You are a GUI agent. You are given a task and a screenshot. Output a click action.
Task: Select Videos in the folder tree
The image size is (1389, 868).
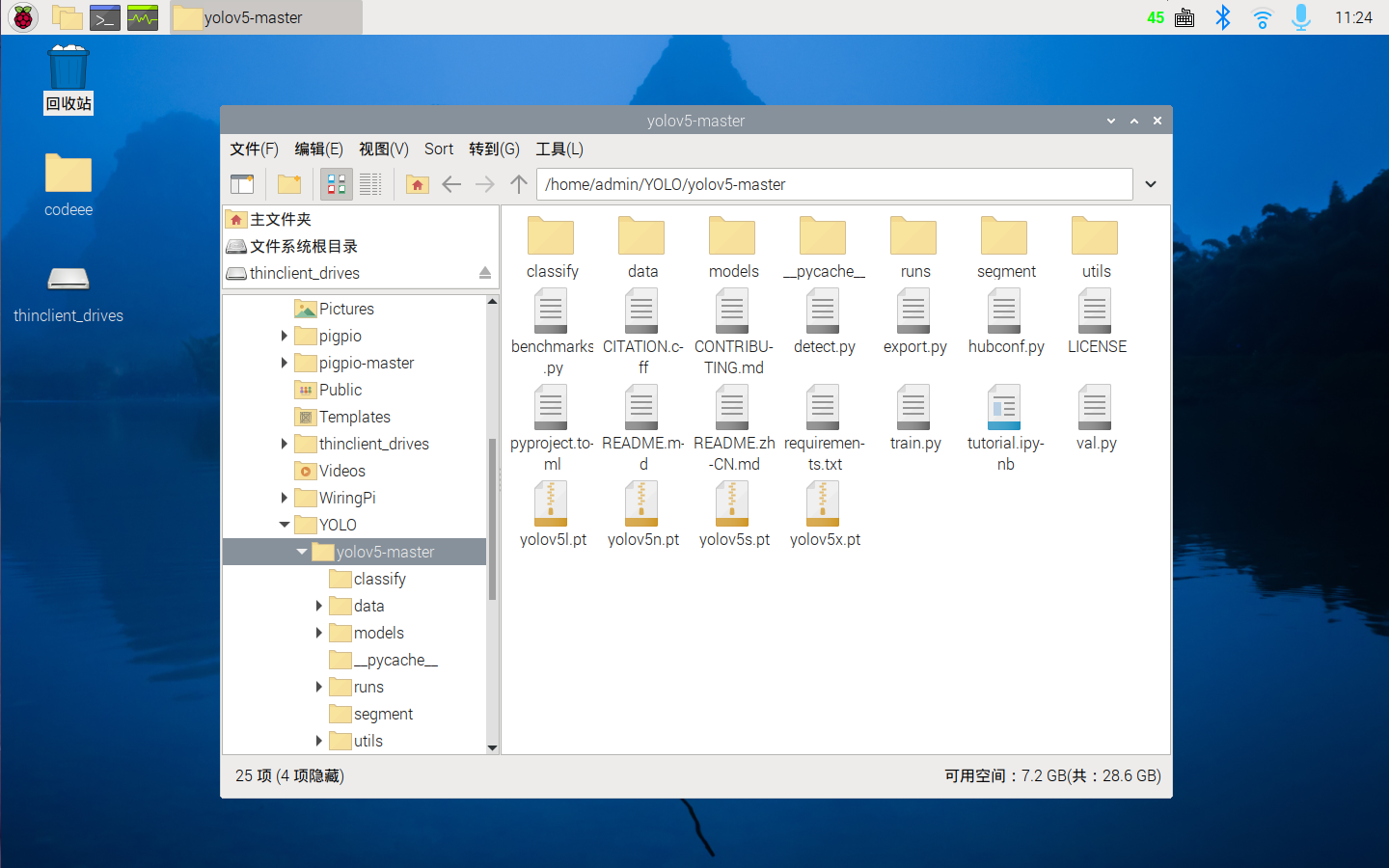click(330, 471)
